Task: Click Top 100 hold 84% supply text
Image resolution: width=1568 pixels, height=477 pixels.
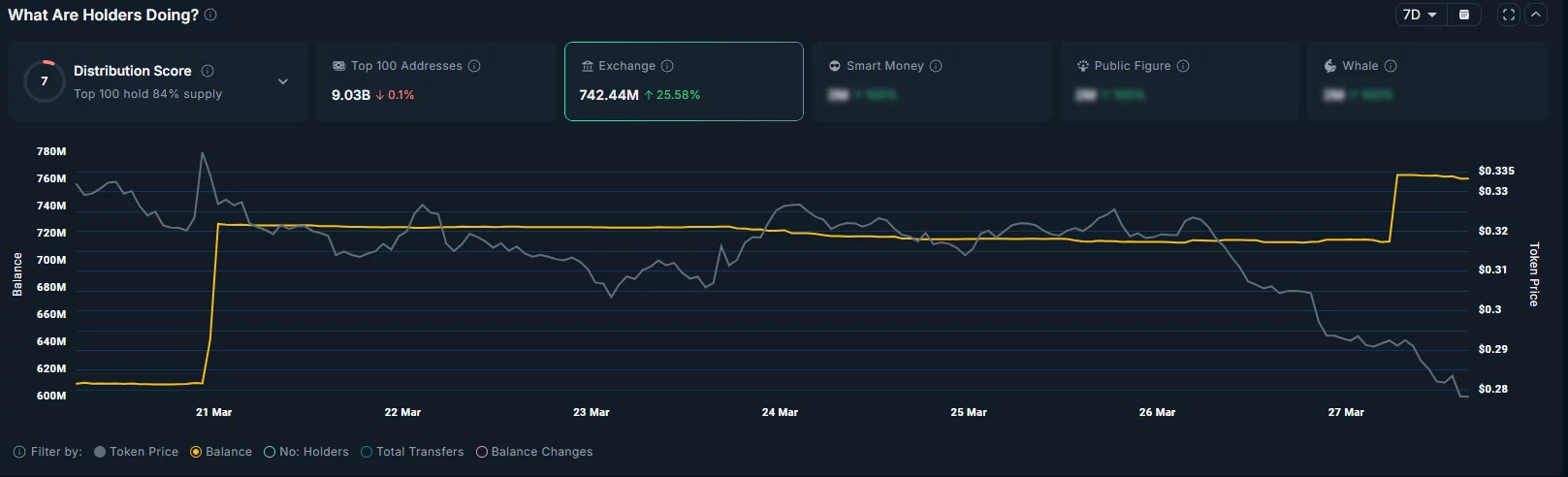Action: [147, 94]
